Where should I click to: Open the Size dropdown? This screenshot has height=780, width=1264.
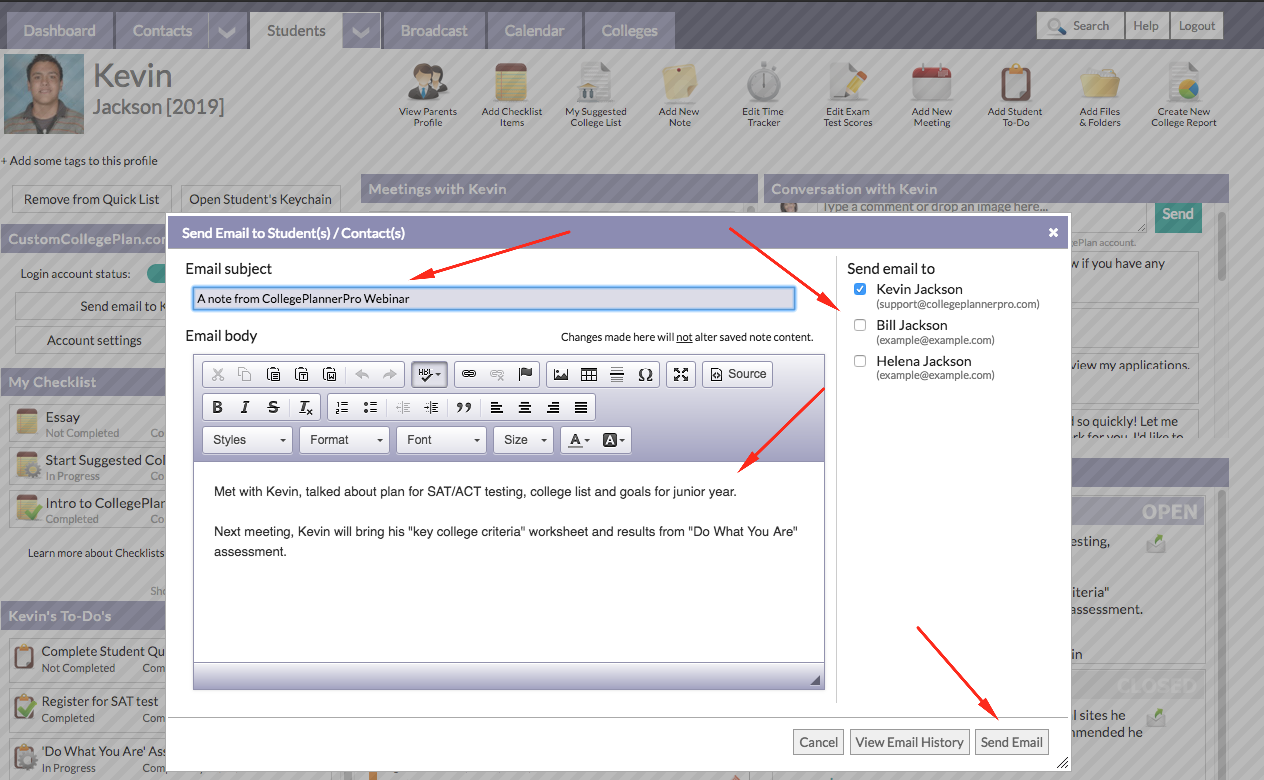pos(523,440)
